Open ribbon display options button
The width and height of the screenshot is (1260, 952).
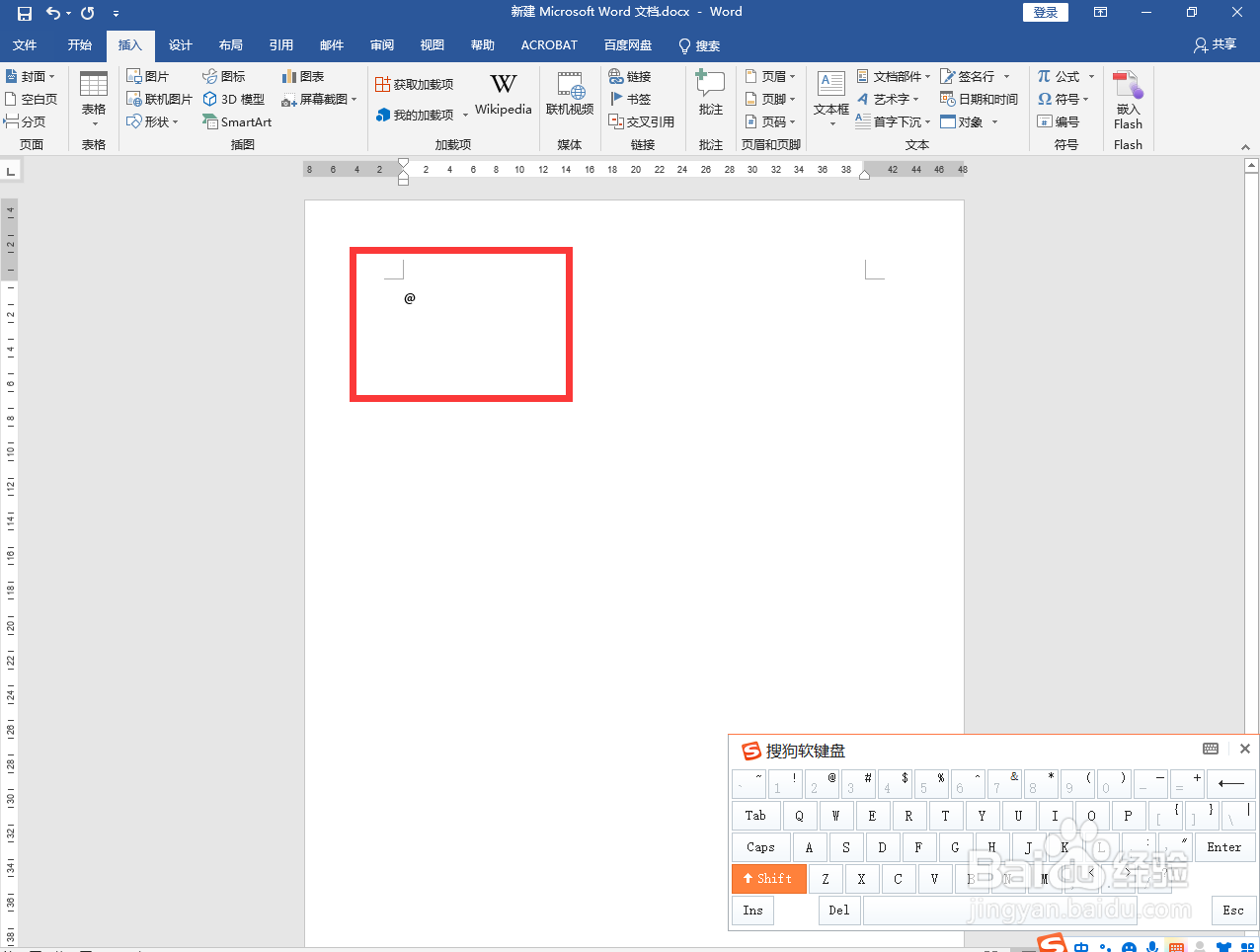(1100, 13)
